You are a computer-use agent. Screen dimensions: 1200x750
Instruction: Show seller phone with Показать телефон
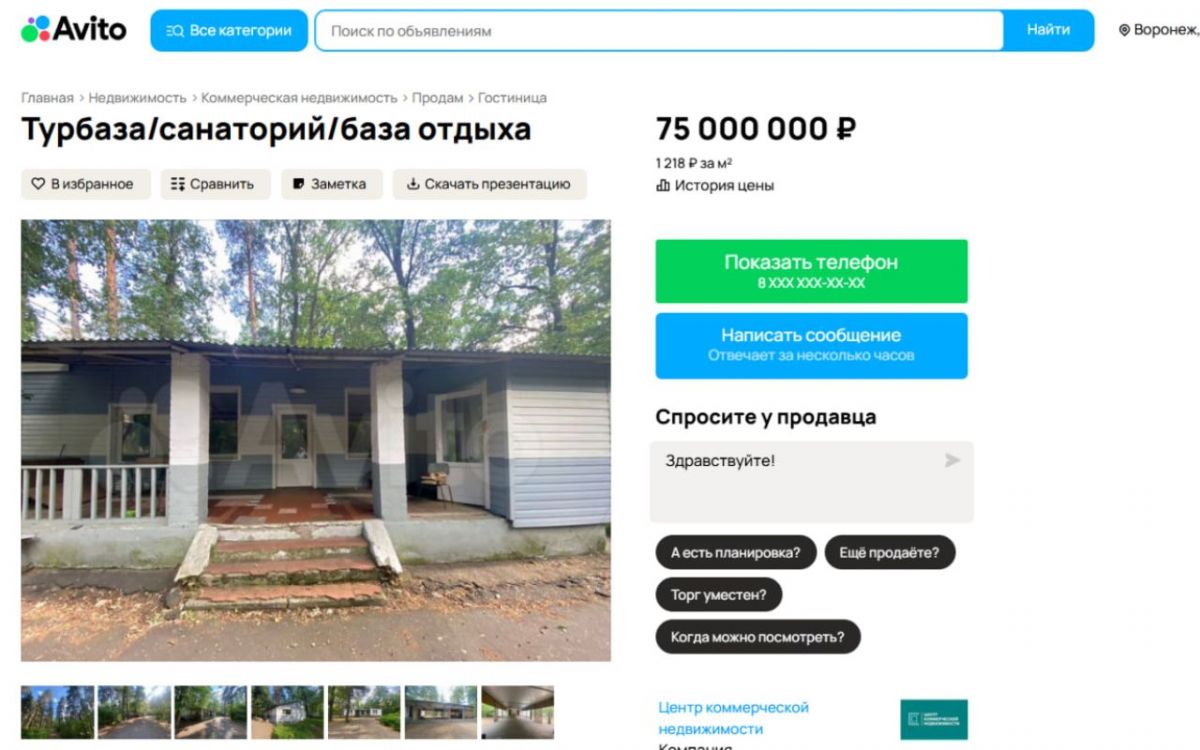pyautogui.click(x=811, y=271)
